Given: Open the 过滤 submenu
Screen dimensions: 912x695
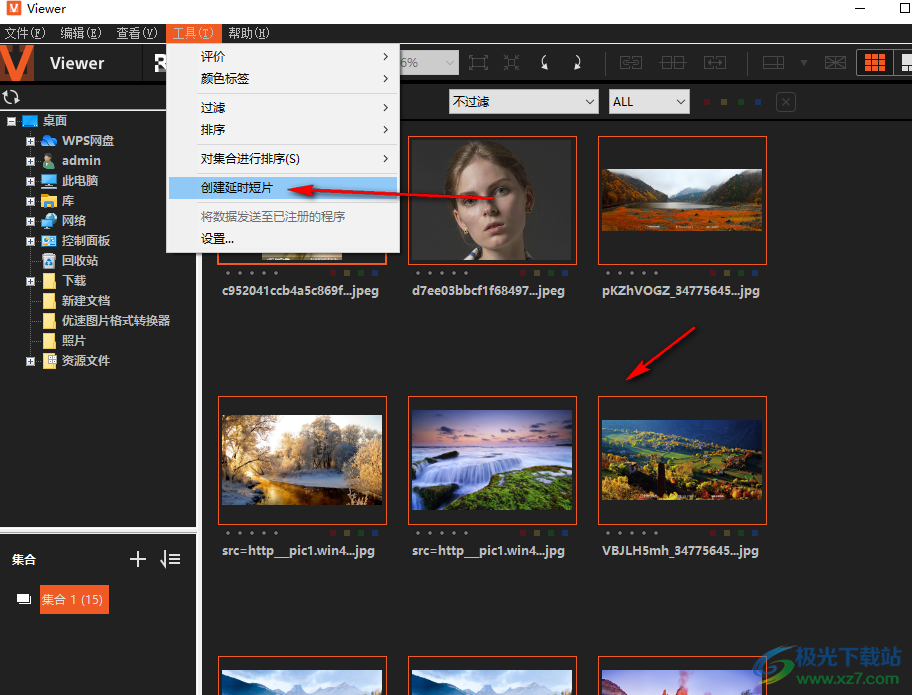Looking at the screenshot, I should pyautogui.click(x=283, y=108).
